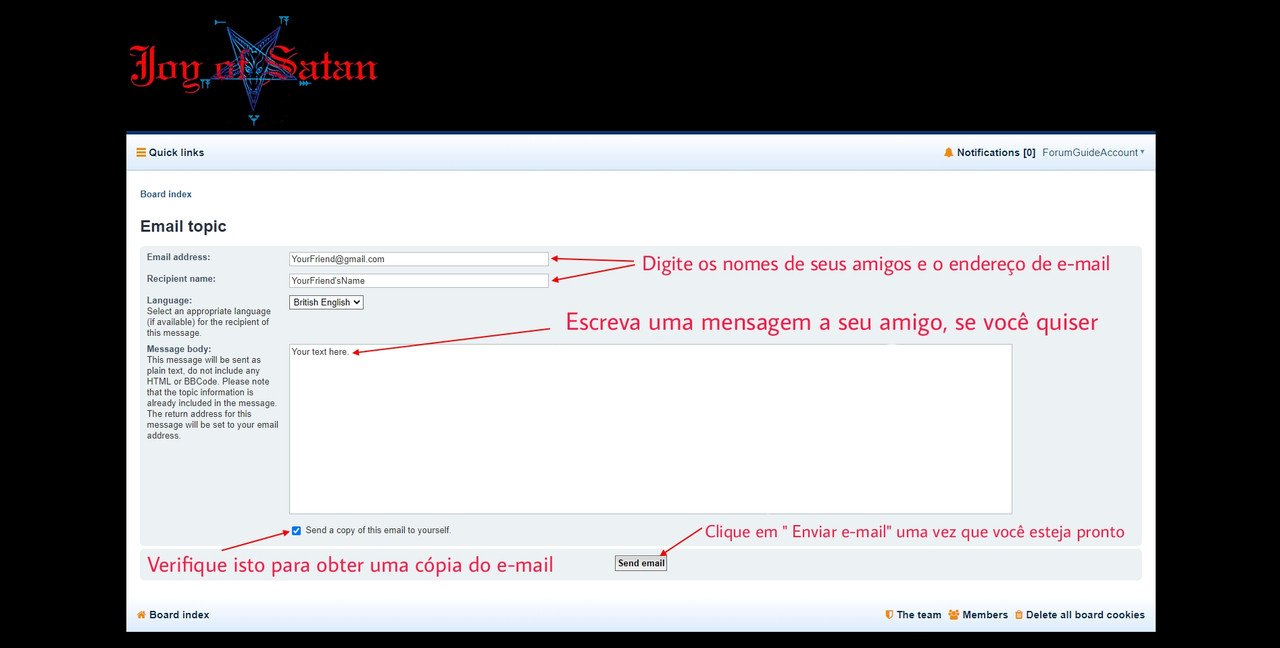Click Delete all board cookies link

click(x=1080, y=615)
